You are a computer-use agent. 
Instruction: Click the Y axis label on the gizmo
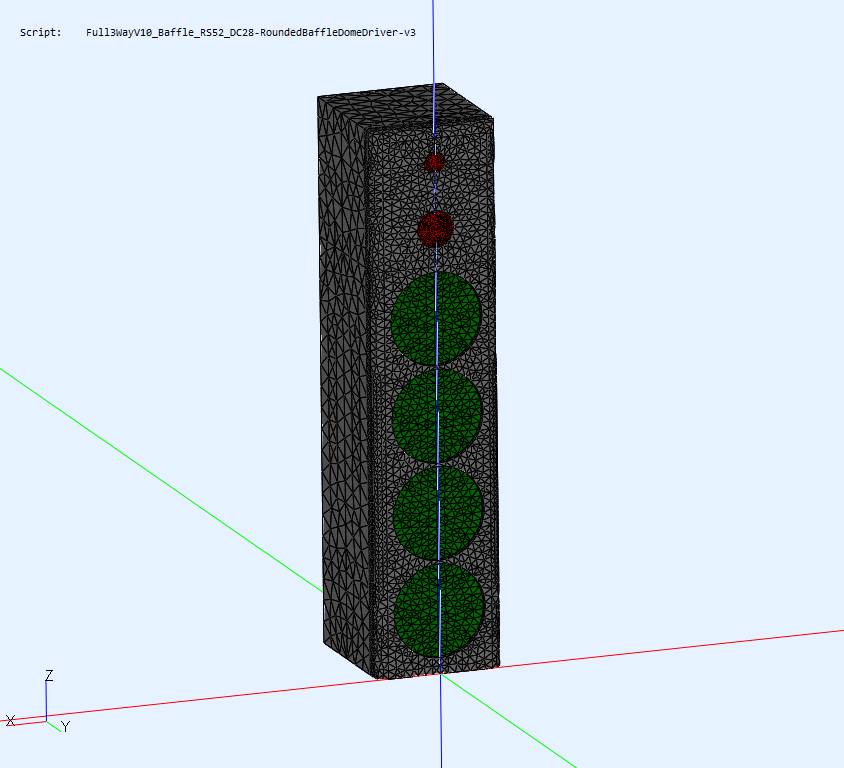tap(66, 727)
